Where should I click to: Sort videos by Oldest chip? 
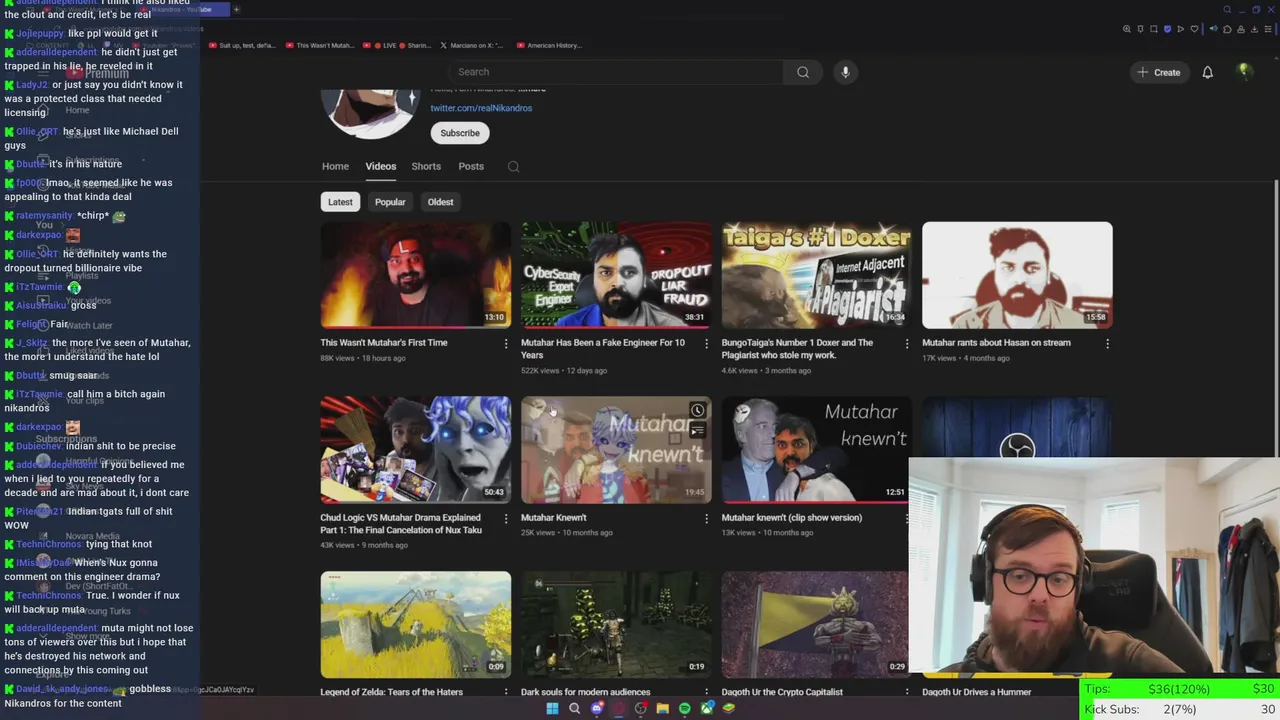point(441,202)
